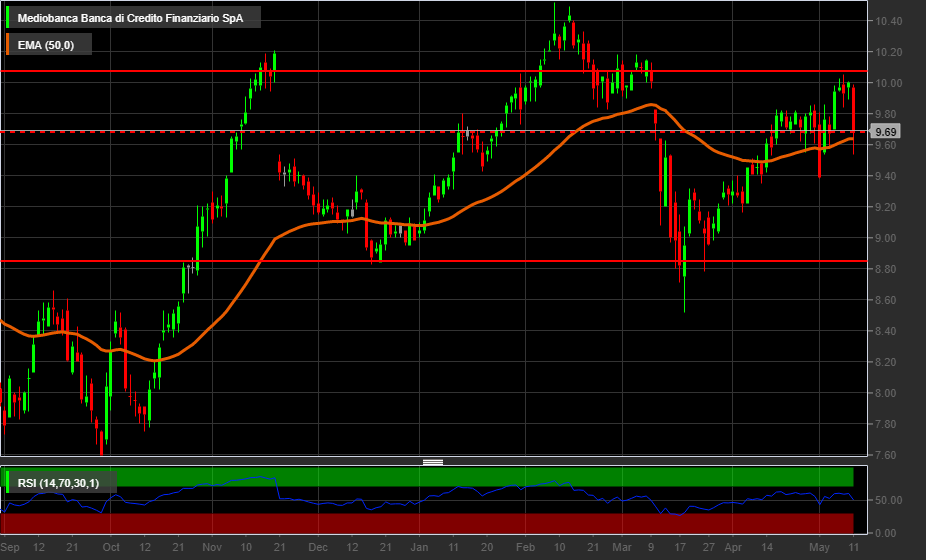Viewport: 926px width, 560px height.
Task: Click the Oct date axis label
Action: coord(111,548)
